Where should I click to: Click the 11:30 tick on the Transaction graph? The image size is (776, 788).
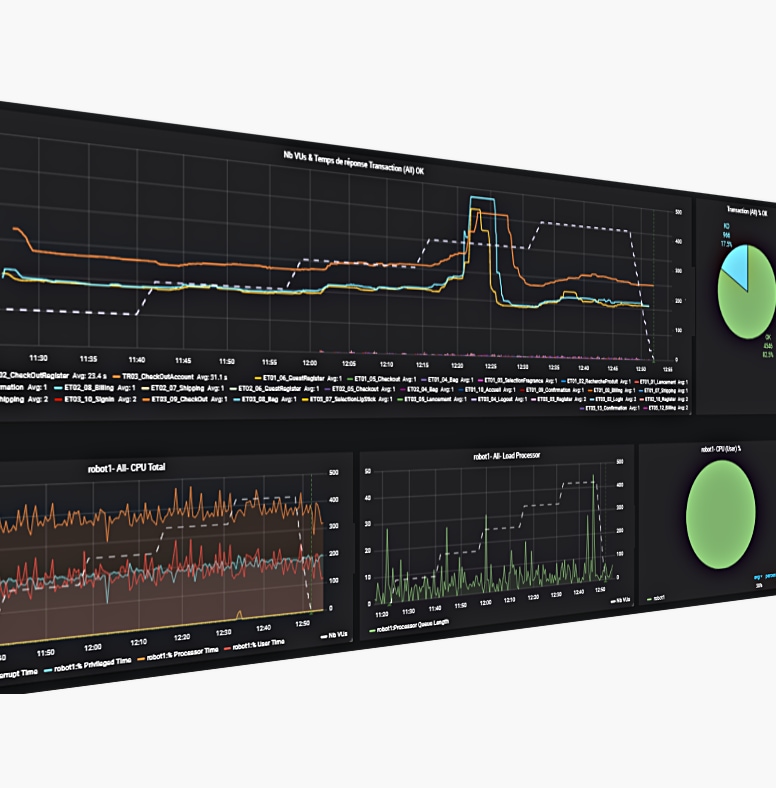click(x=38, y=358)
